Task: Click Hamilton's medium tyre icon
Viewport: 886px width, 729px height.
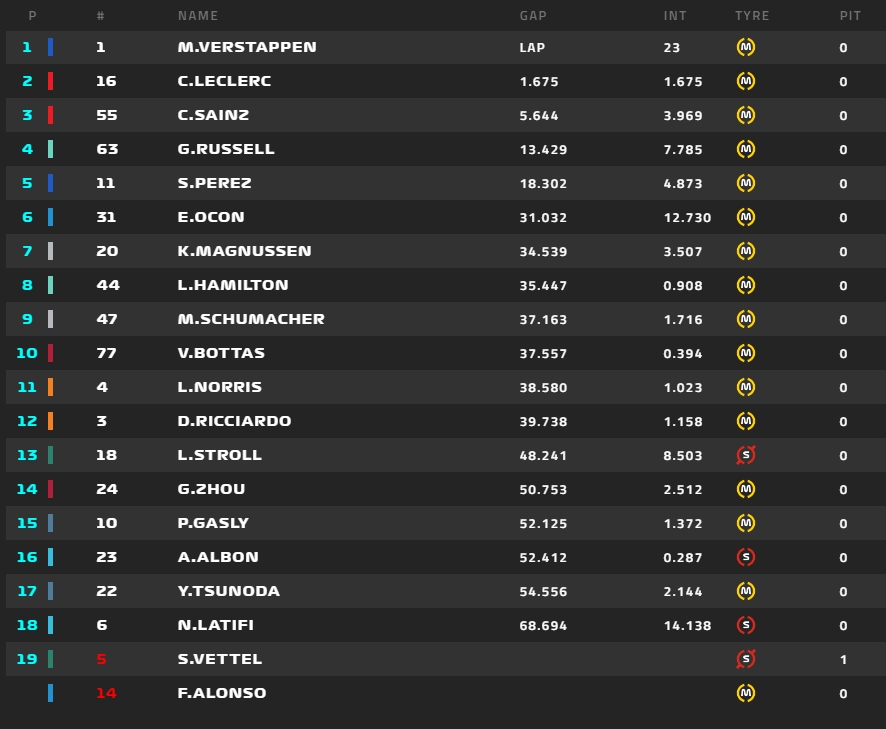Action: [x=745, y=285]
